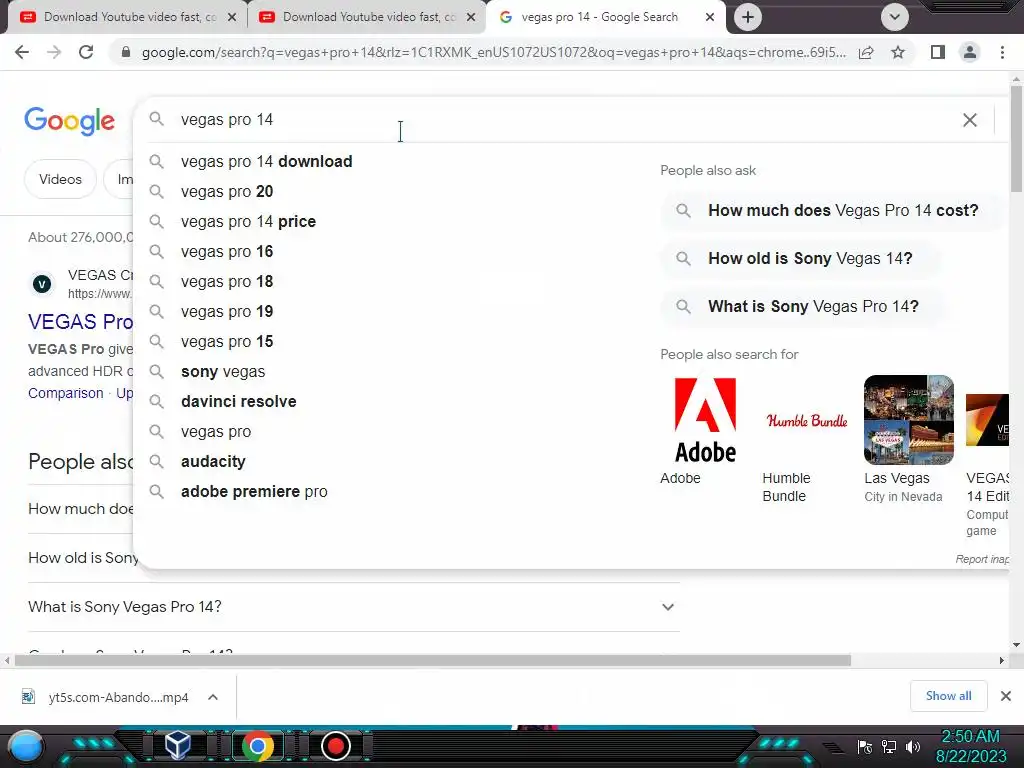Choose suggestion sony vegas
The width and height of the screenshot is (1024, 768).
[x=223, y=372]
